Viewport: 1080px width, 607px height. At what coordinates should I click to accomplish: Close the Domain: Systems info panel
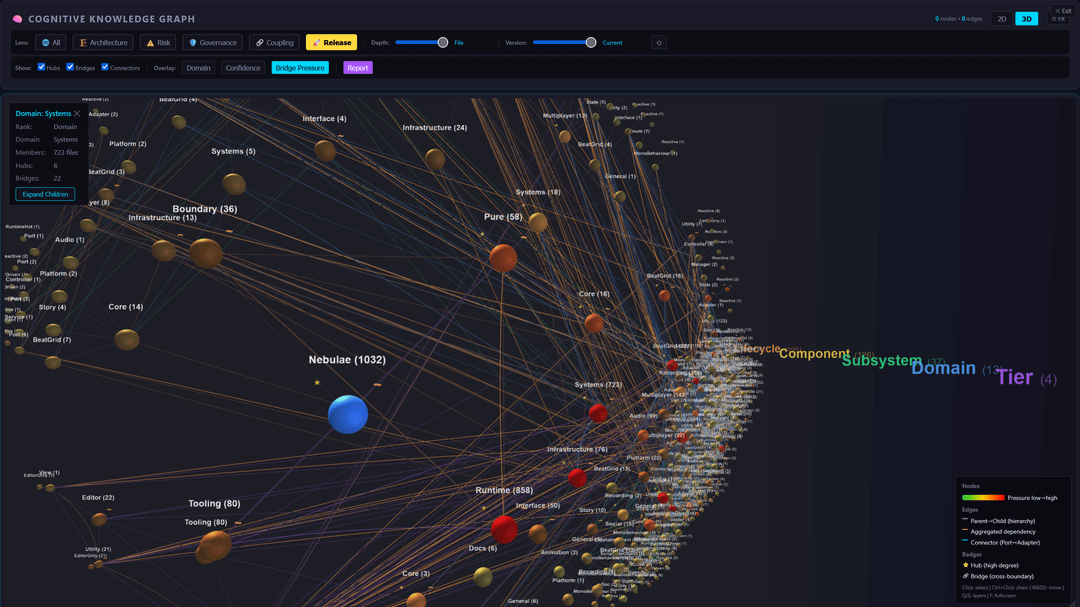(77, 114)
